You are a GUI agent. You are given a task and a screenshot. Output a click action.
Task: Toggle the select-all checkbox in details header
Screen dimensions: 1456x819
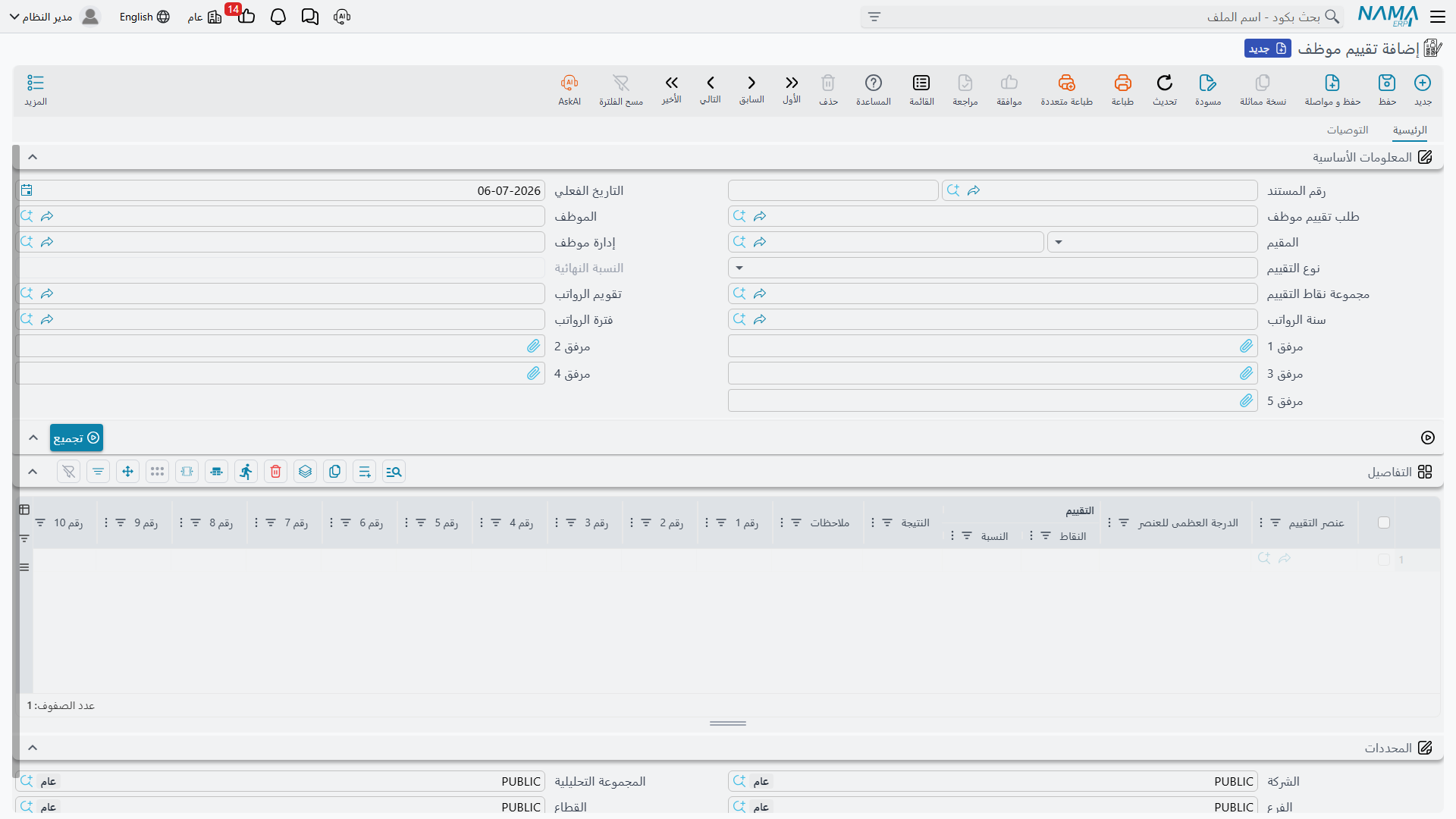pos(1384,522)
